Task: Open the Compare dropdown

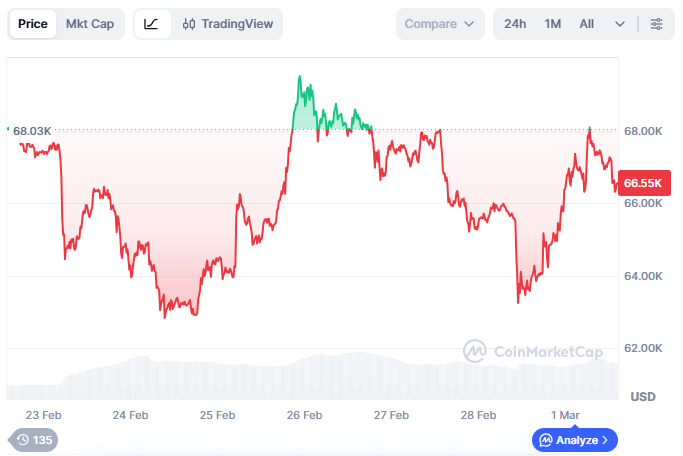Action: click(x=440, y=24)
